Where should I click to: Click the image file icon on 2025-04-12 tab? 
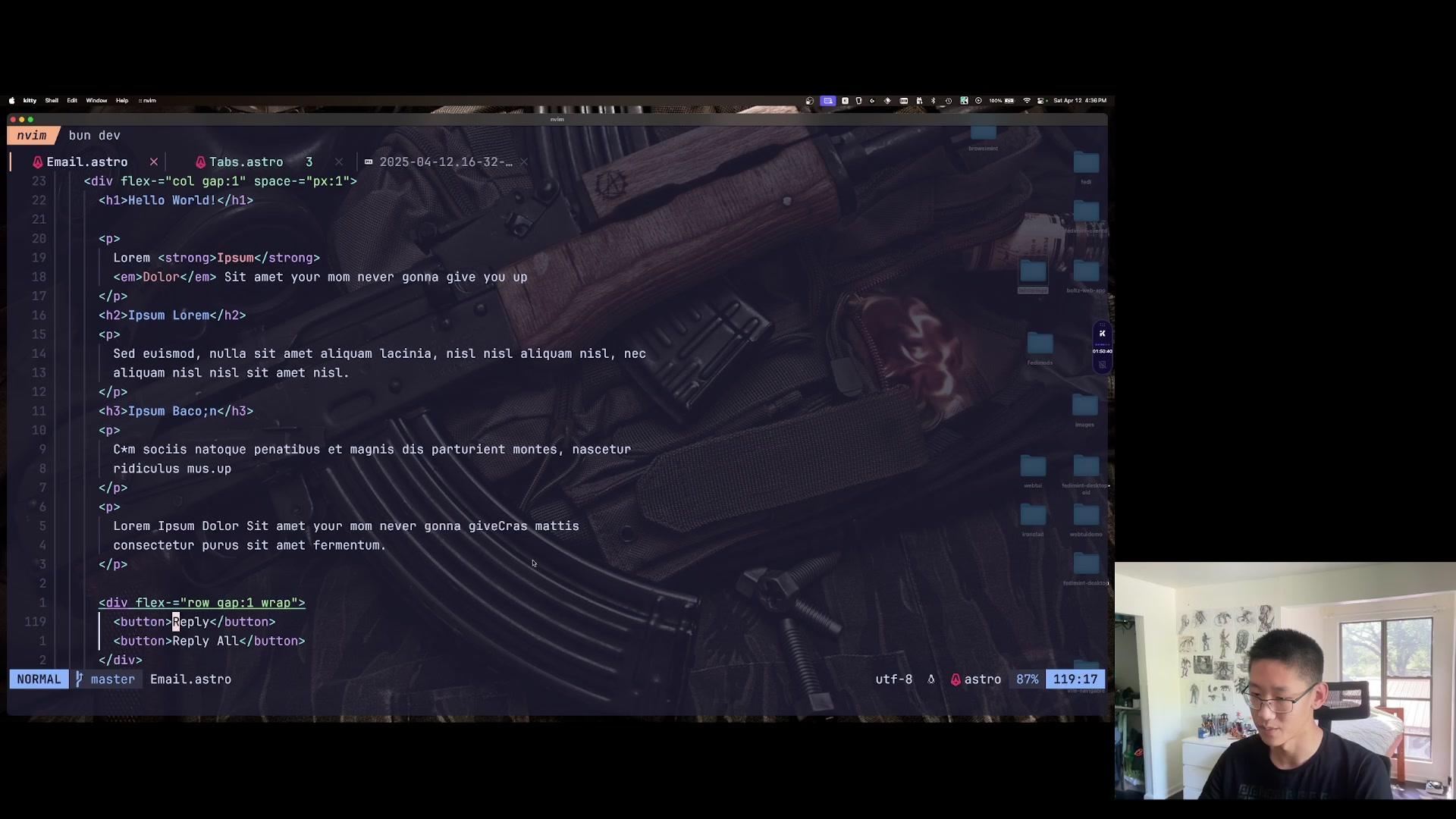369,162
